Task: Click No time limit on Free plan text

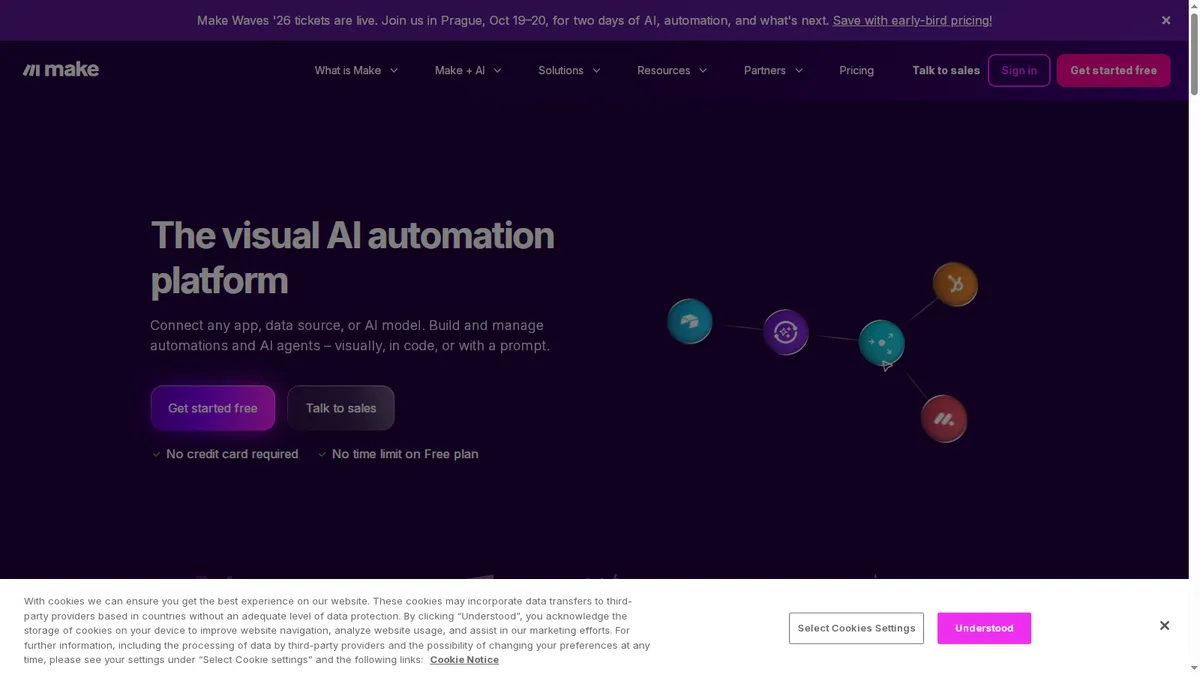Action: click(x=405, y=454)
